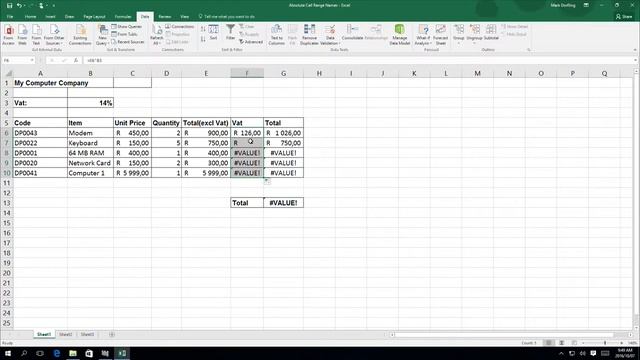Click the Undo icon in quick access toolbar

tap(19, 6)
